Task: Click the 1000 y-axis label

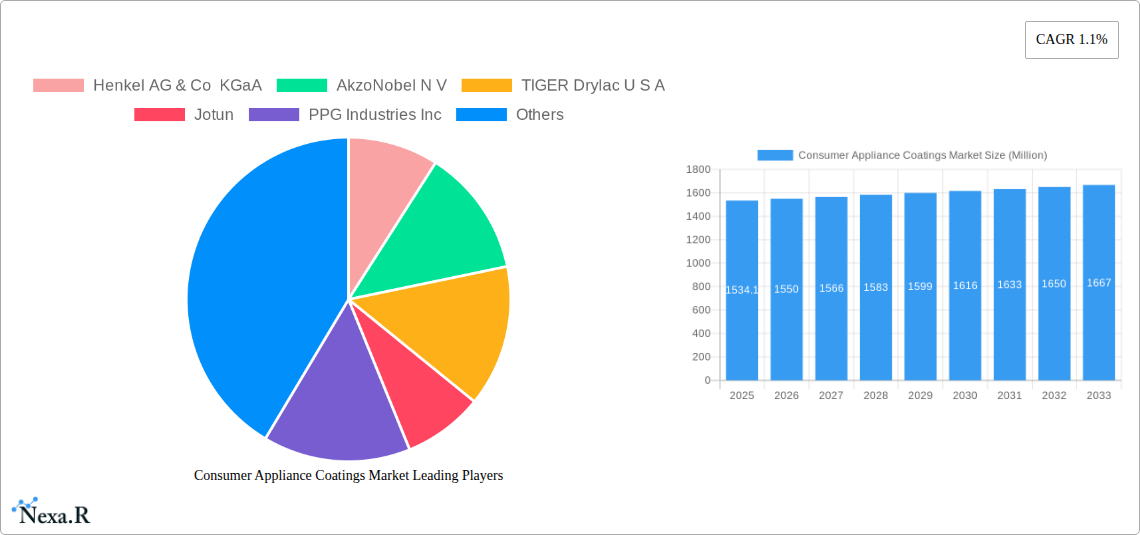Action: [698, 263]
